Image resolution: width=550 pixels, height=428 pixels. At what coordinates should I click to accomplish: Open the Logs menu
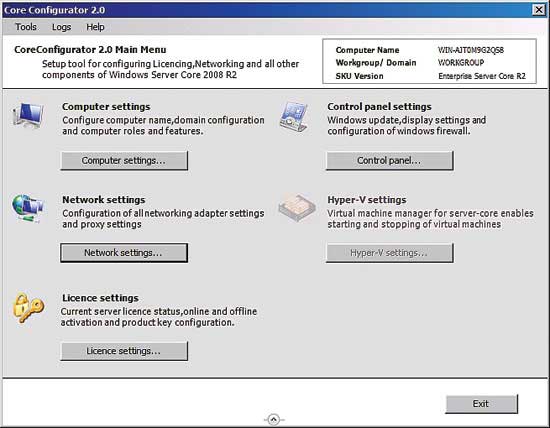point(61,27)
